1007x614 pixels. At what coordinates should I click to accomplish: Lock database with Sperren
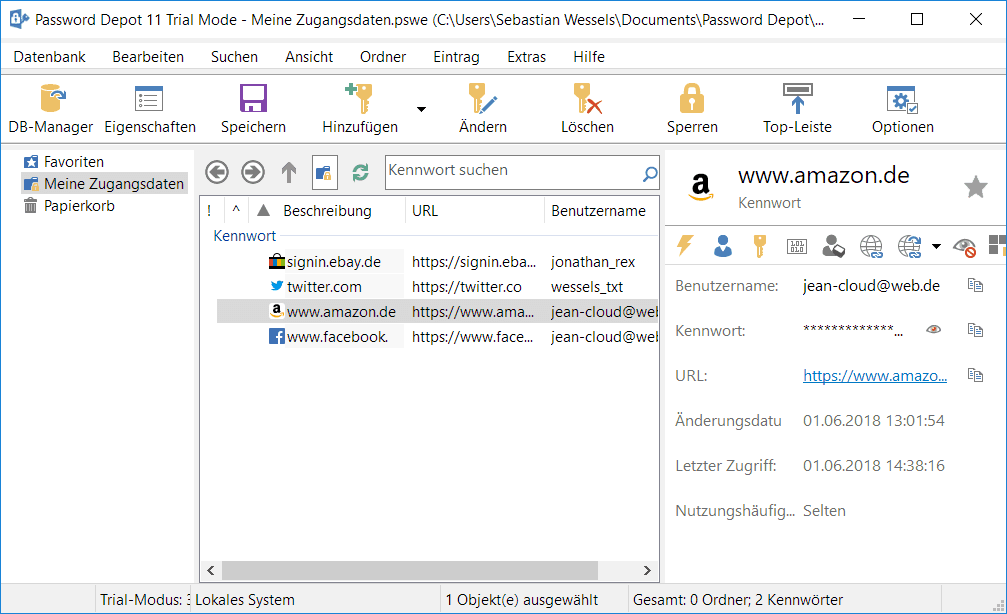[x=692, y=109]
